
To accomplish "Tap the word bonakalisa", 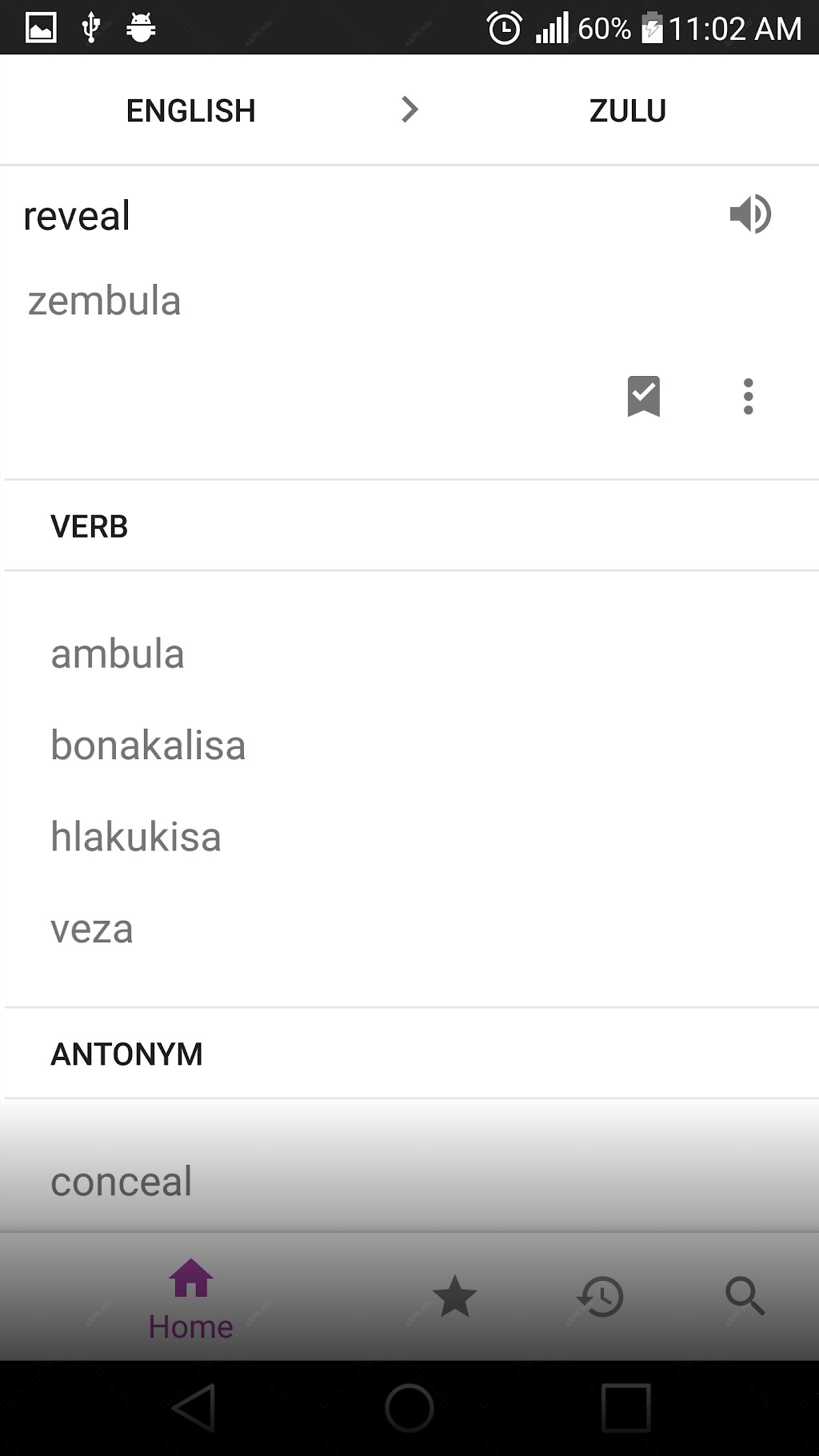I will click(x=148, y=746).
